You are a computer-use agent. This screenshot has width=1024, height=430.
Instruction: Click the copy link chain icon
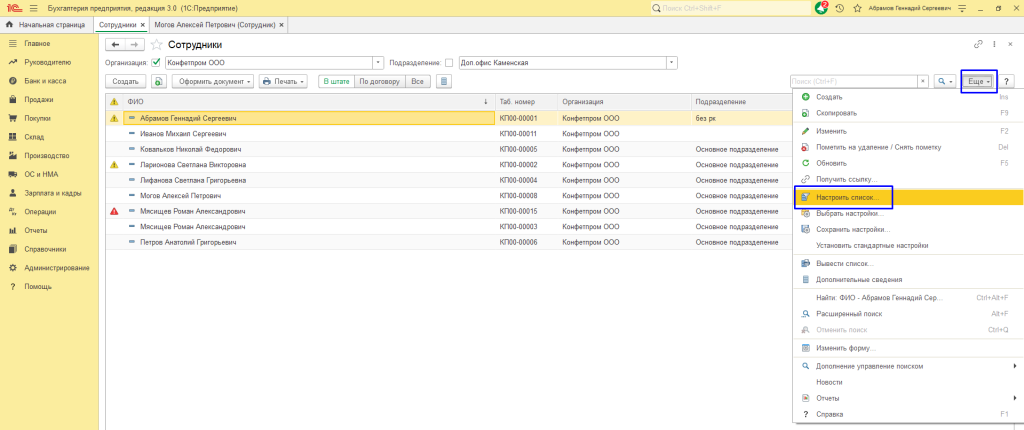click(977, 45)
